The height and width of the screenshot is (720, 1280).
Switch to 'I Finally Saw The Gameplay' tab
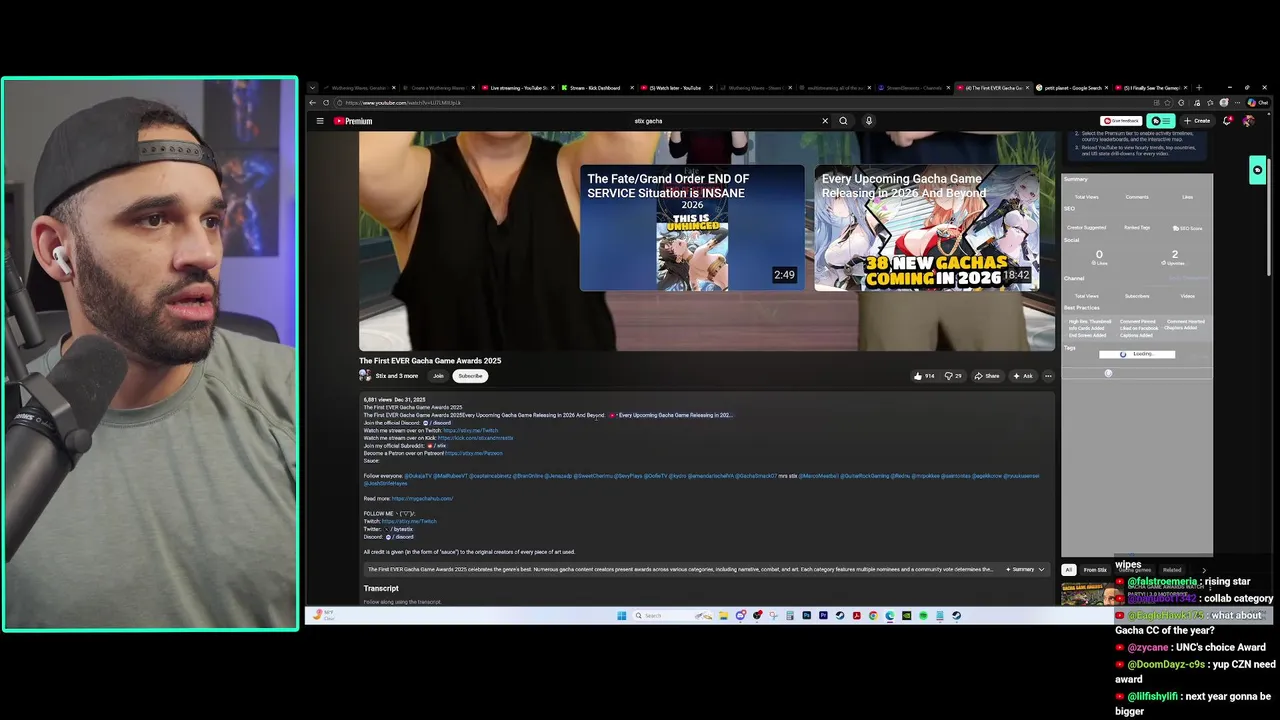[1151, 88]
